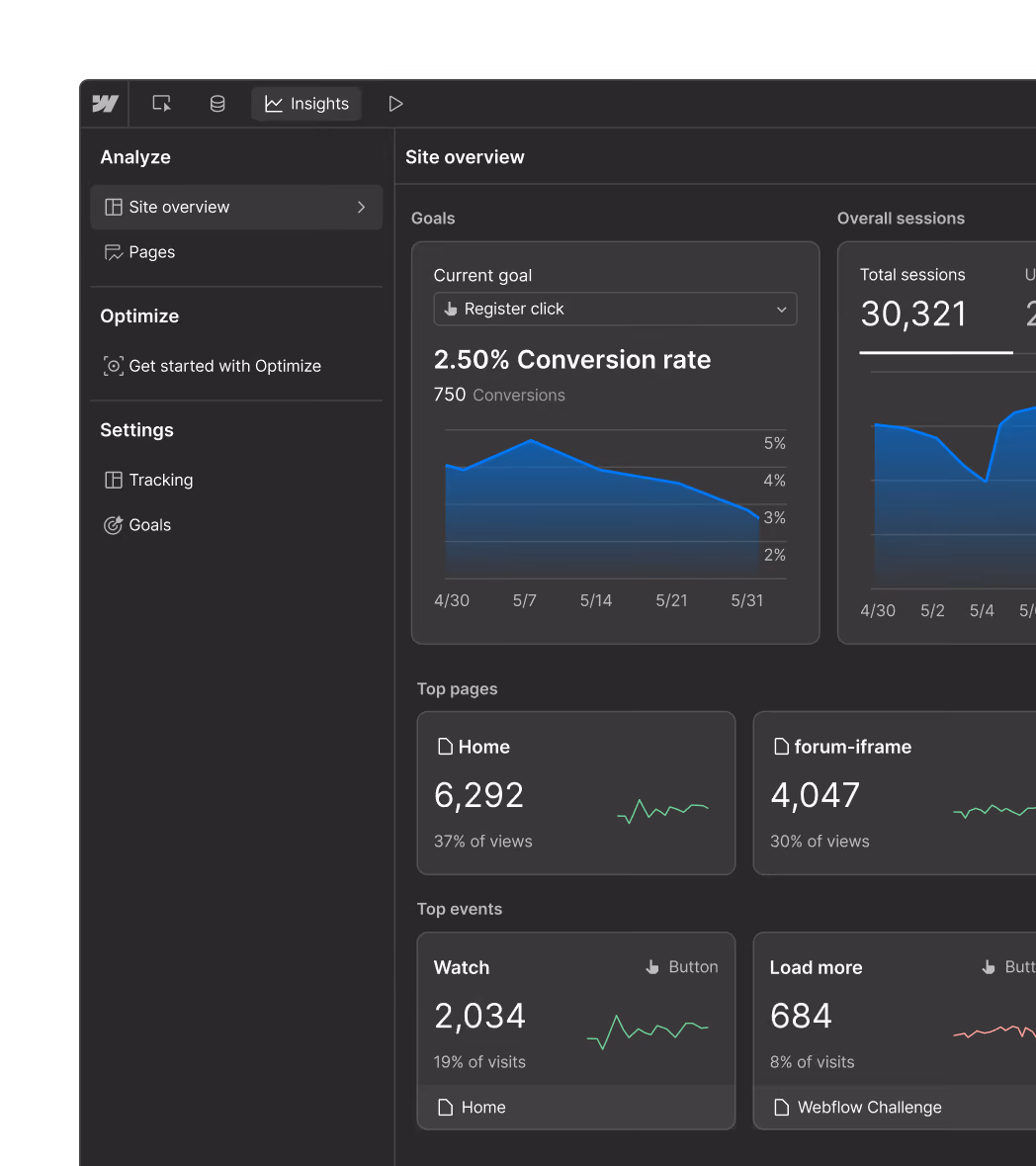Click the 2.50% Conversion rate heading
The height and width of the screenshot is (1166, 1036).
pos(572,359)
